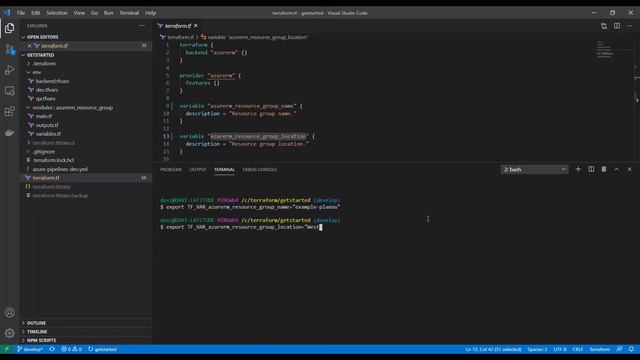
Task: Open the Manage gear icon
Action: (x=9, y=333)
